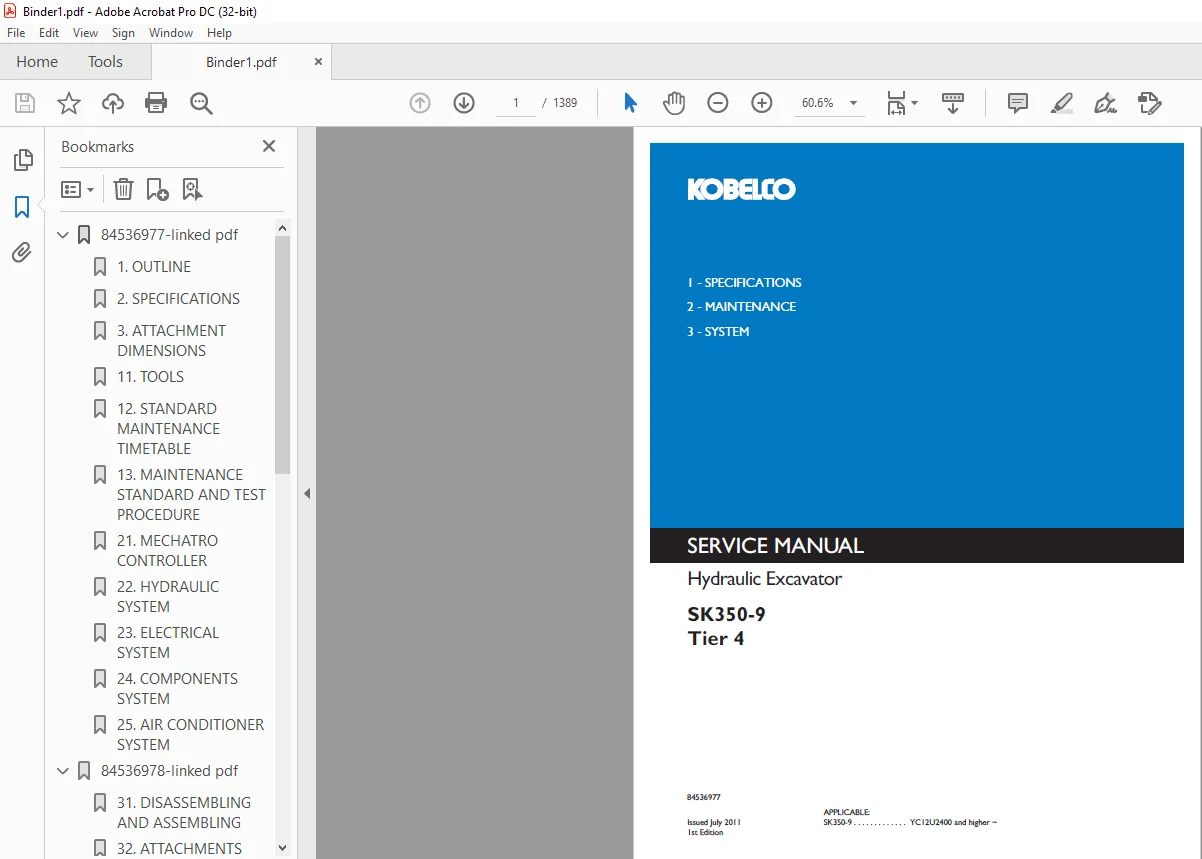Open bookmark 21. MECHATRO CONTROLLER
1202x859 pixels.
coord(167,551)
